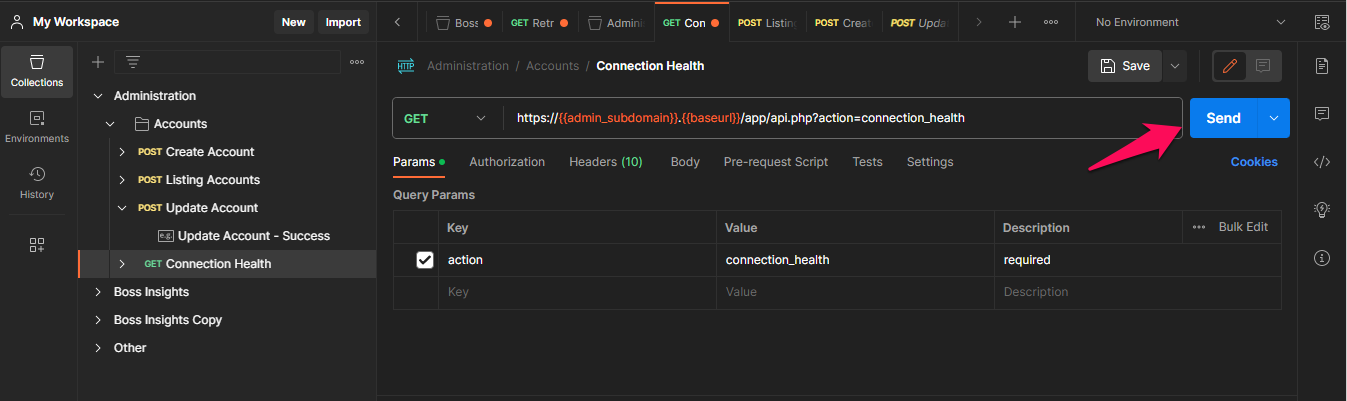Open the Collections sidebar panel
This screenshot has width=1347, height=401.
point(37,71)
